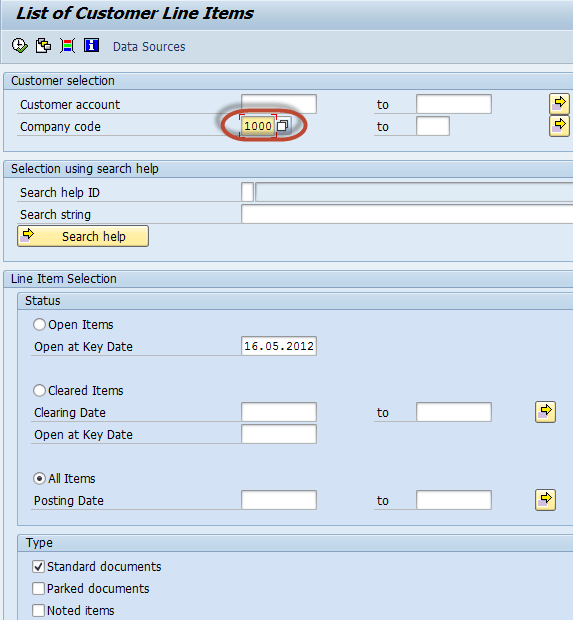Open value help beside Company code 1000
This screenshot has width=573, height=620.
[283, 126]
